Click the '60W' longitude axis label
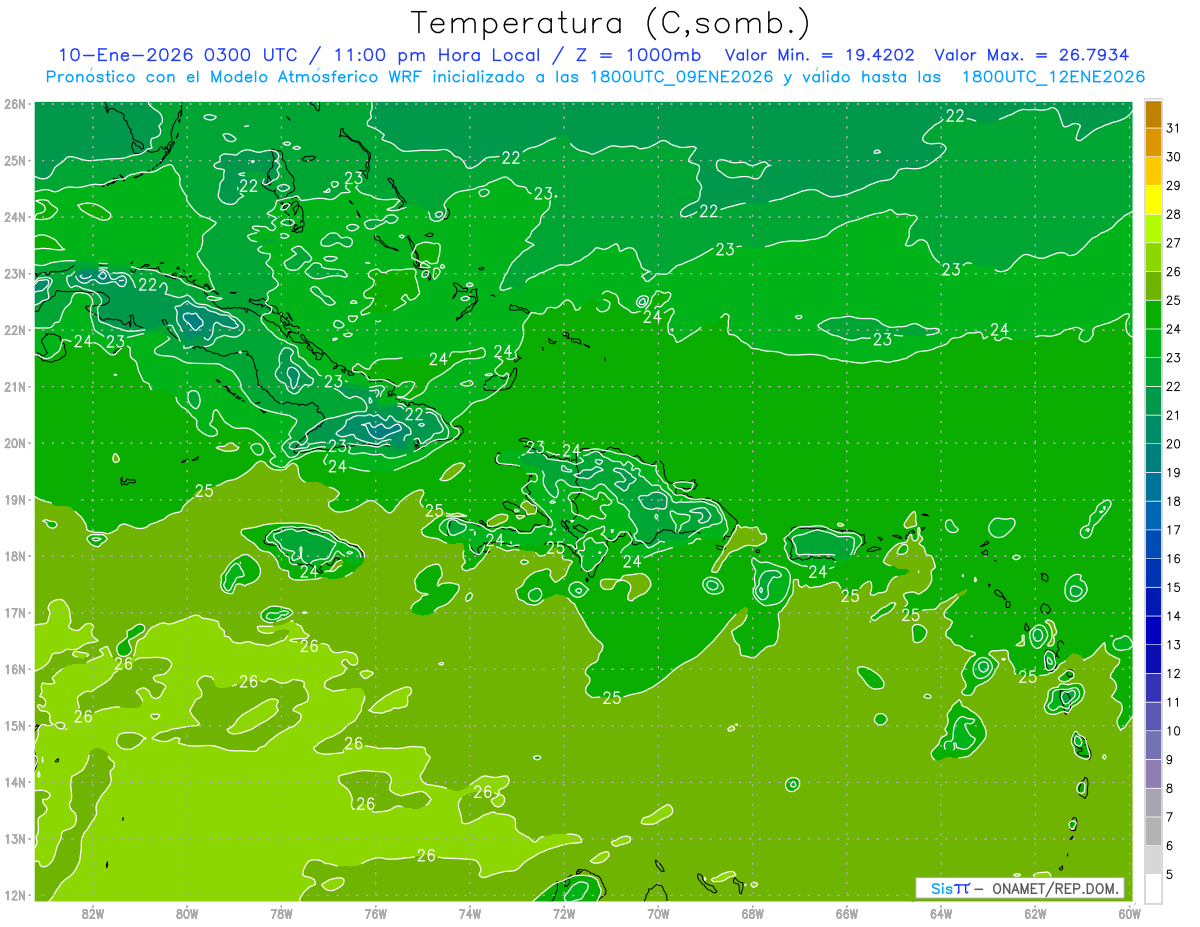The height and width of the screenshot is (927, 1200). 1130,914
